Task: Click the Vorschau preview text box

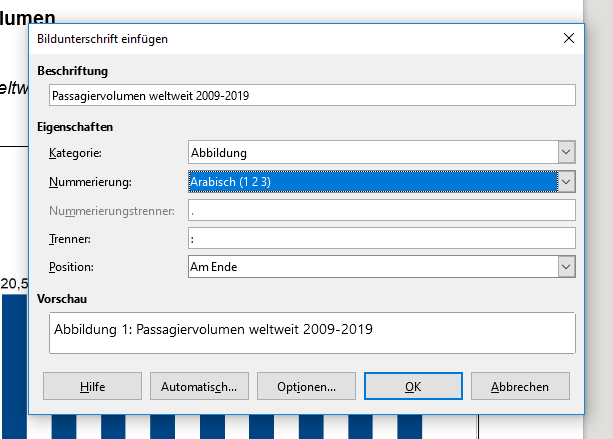Action: (312, 333)
